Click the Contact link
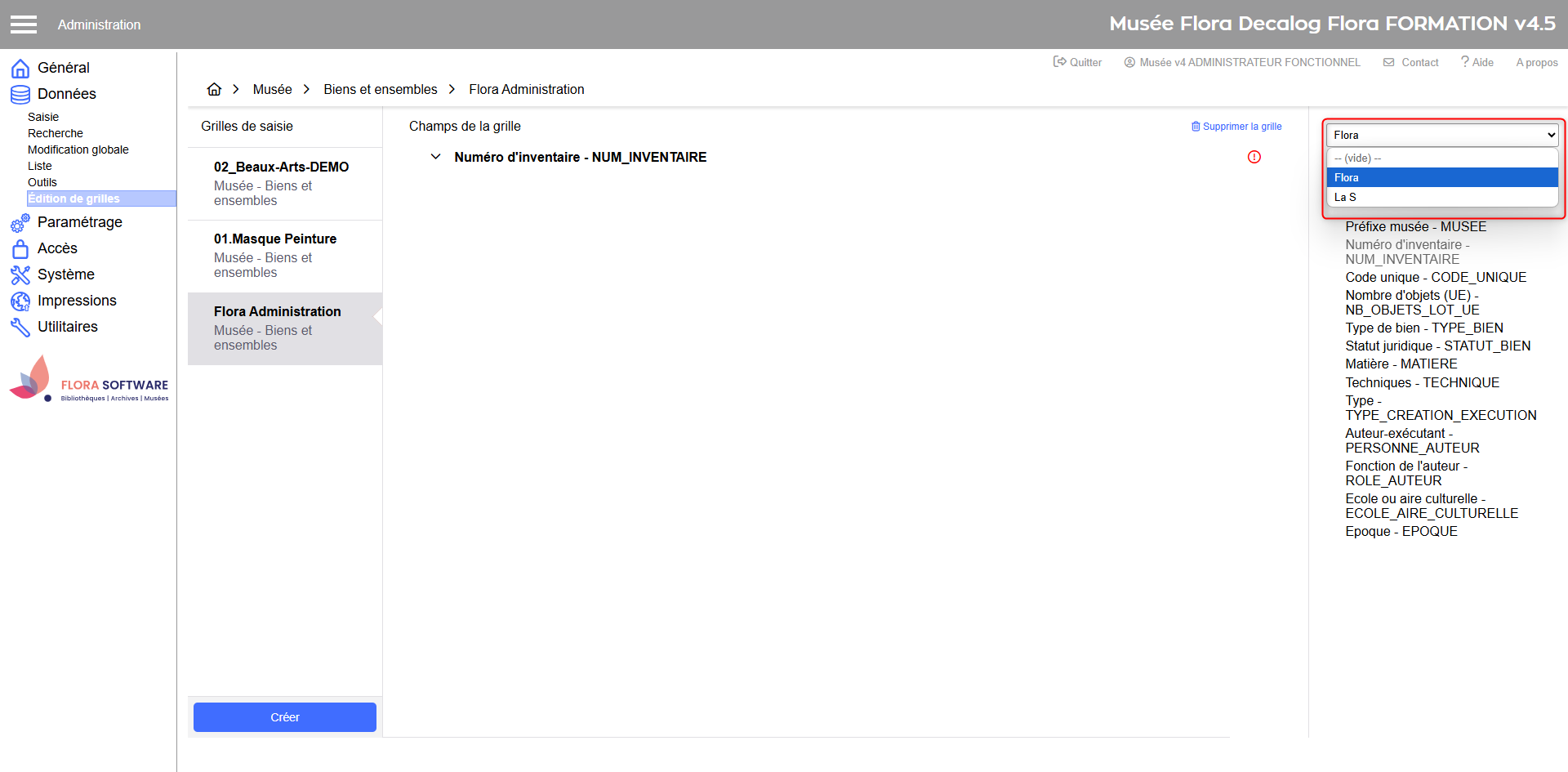Screen dimensions: 1568x772 [1420, 62]
